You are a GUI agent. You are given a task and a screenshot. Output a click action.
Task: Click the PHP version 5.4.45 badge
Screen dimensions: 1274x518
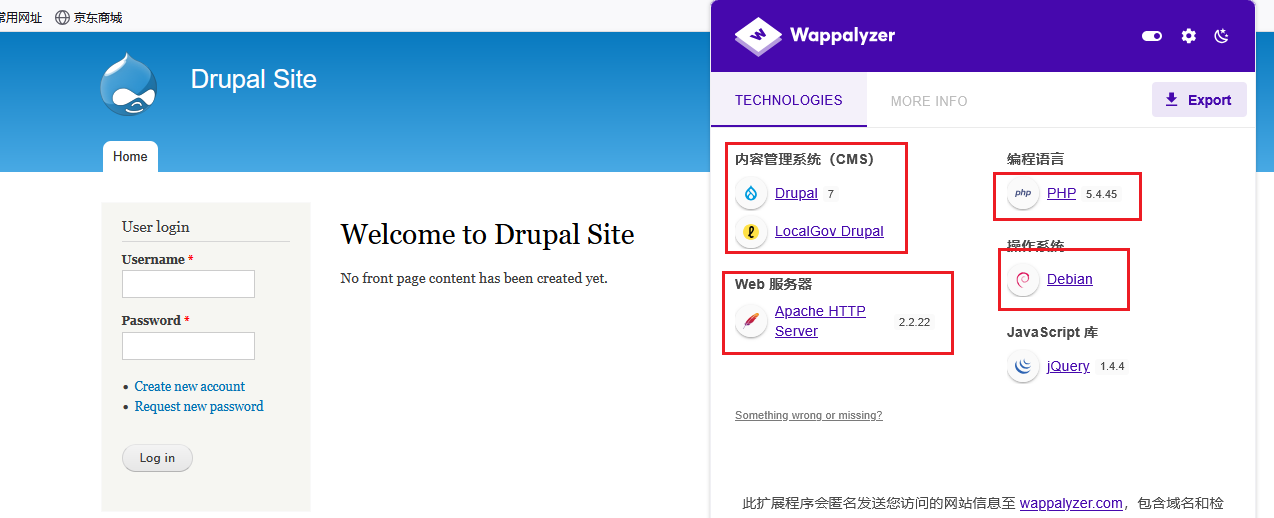pos(1102,194)
